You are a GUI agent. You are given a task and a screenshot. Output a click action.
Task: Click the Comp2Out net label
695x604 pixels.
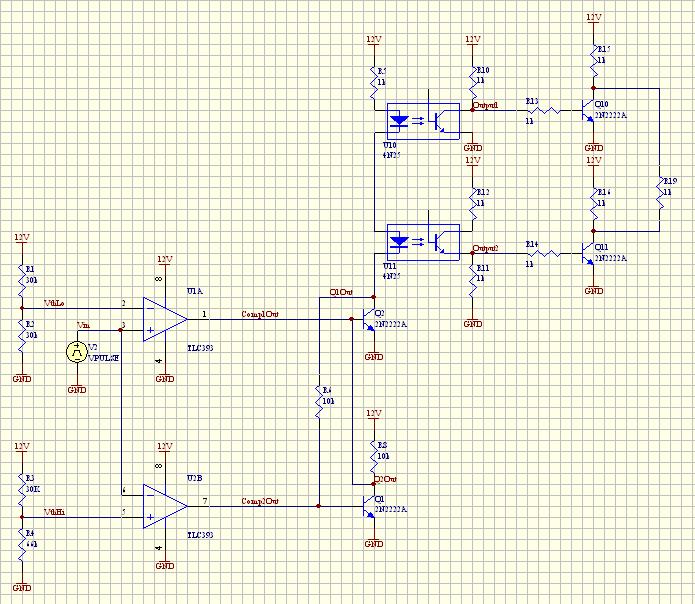click(260, 501)
